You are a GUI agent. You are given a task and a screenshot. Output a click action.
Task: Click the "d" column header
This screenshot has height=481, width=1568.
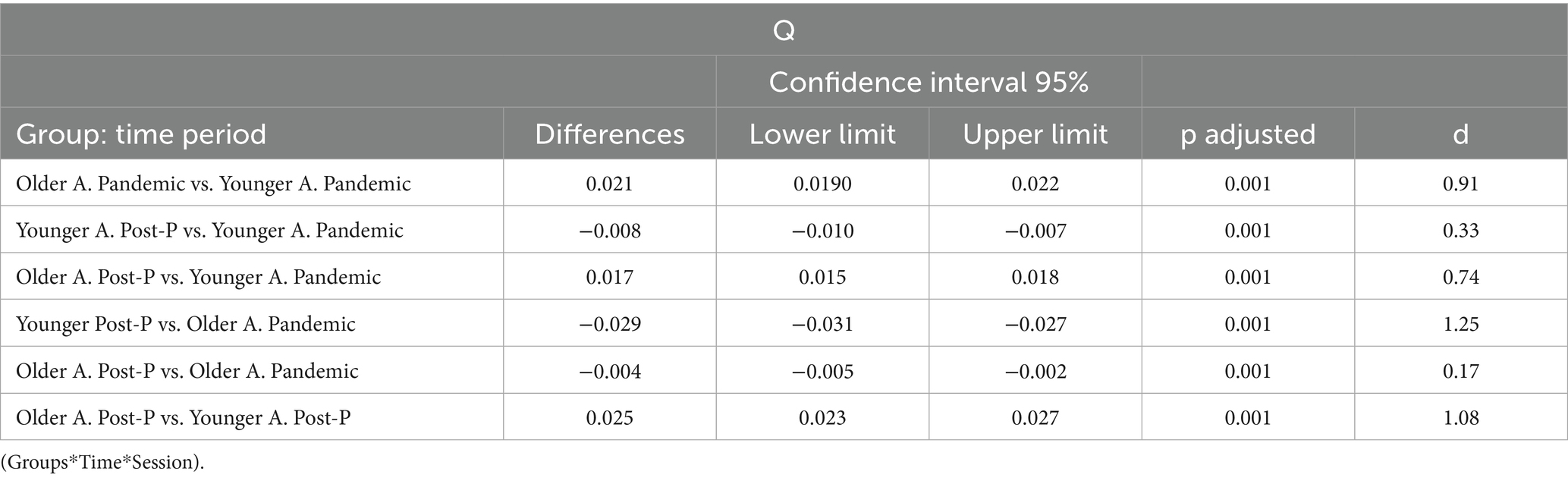click(1460, 134)
